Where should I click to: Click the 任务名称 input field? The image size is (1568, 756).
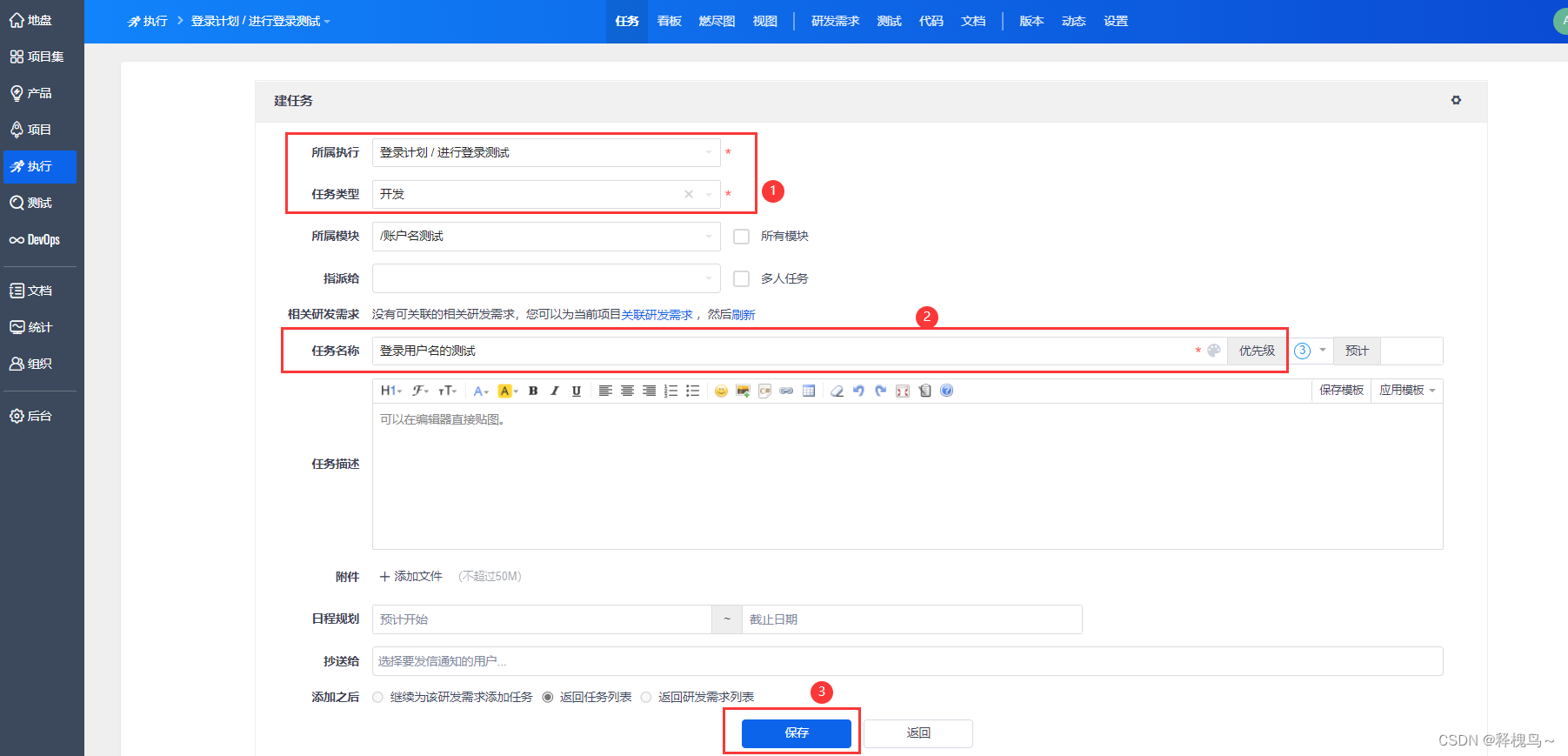click(783, 351)
